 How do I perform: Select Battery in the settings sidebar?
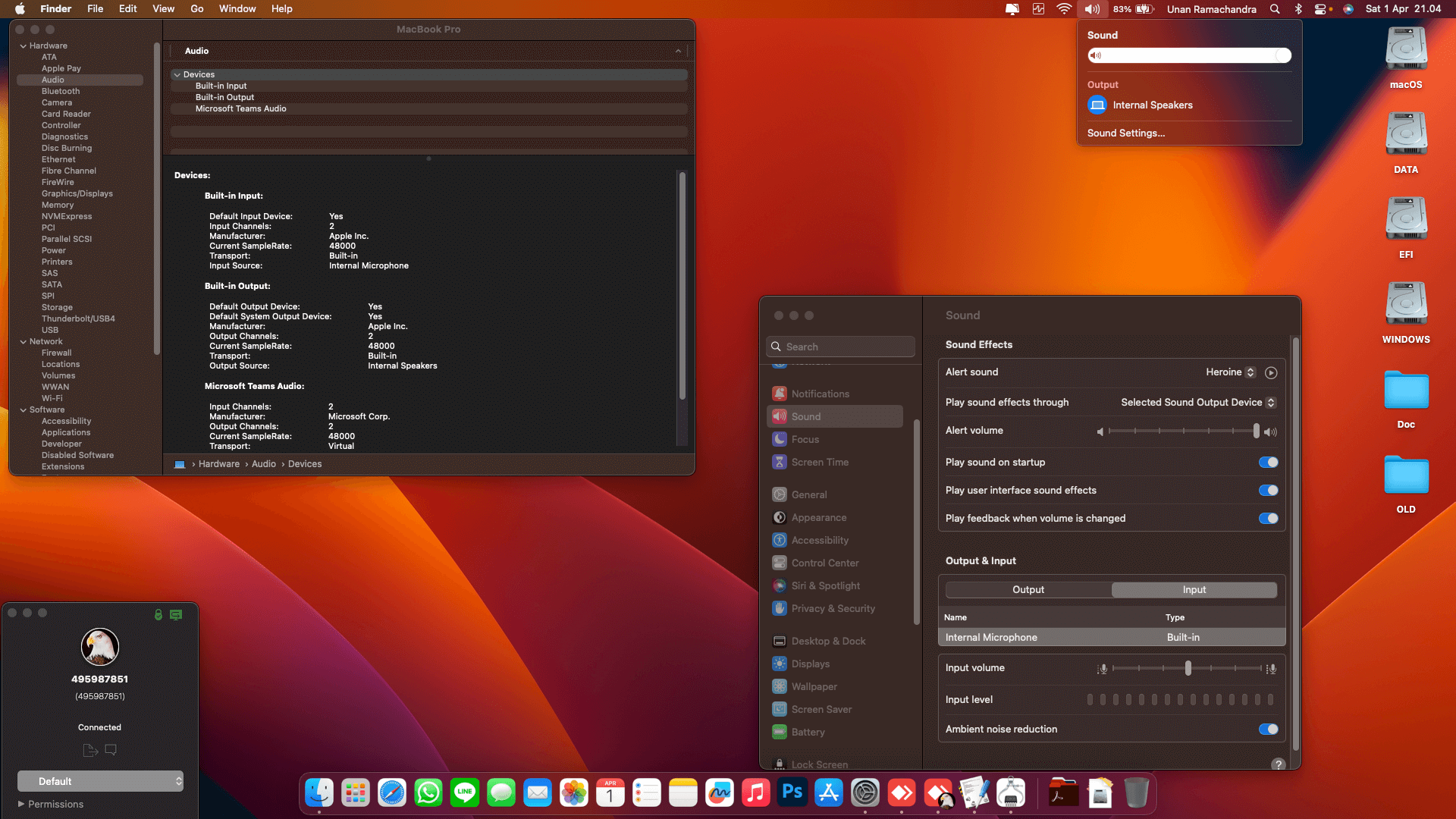[x=807, y=732]
